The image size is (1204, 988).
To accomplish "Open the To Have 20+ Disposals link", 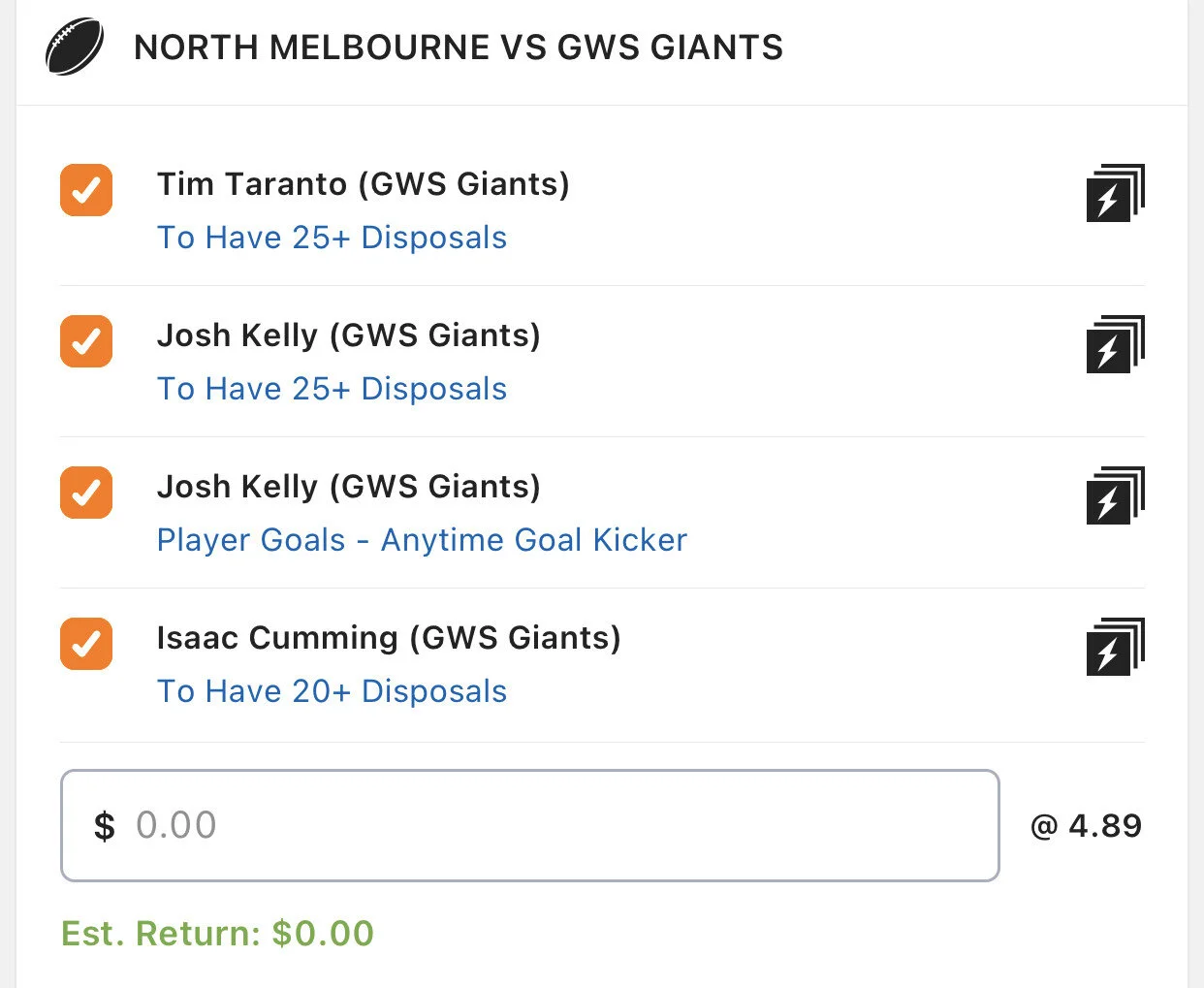I will point(332,691).
